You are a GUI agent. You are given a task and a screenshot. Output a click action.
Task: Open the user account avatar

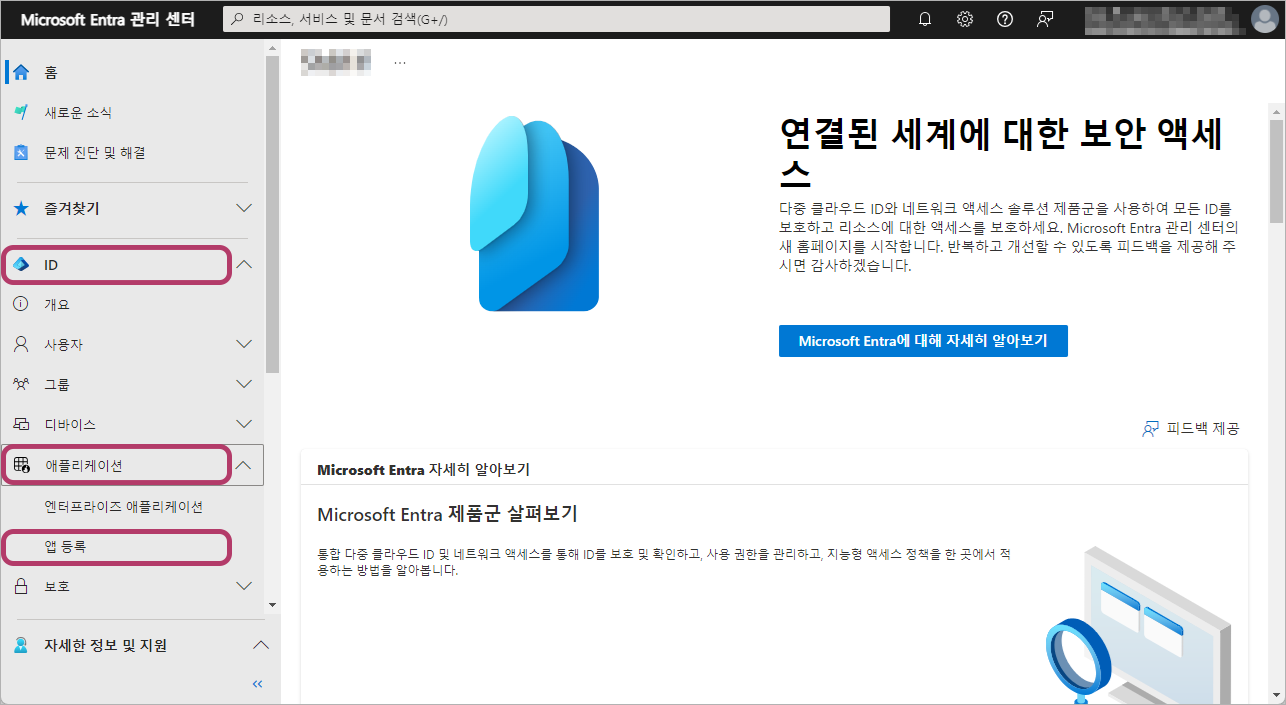click(x=1264, y=19)
